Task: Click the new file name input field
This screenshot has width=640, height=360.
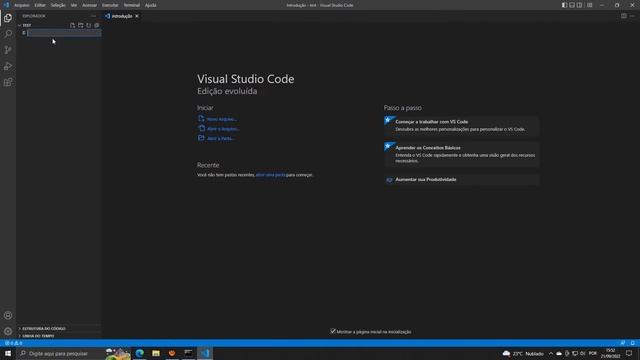Action: 64,33
